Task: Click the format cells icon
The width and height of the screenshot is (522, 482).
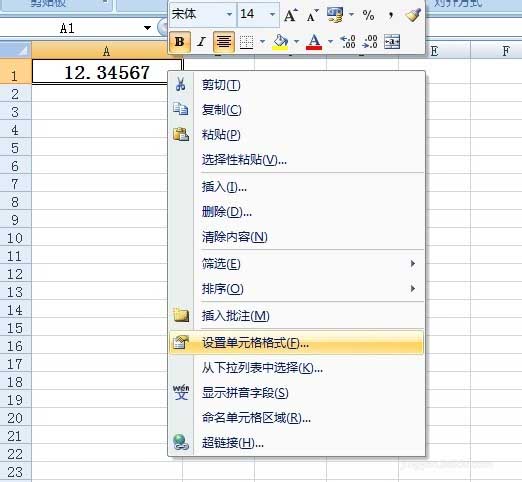Action: (x=181, y=342)
